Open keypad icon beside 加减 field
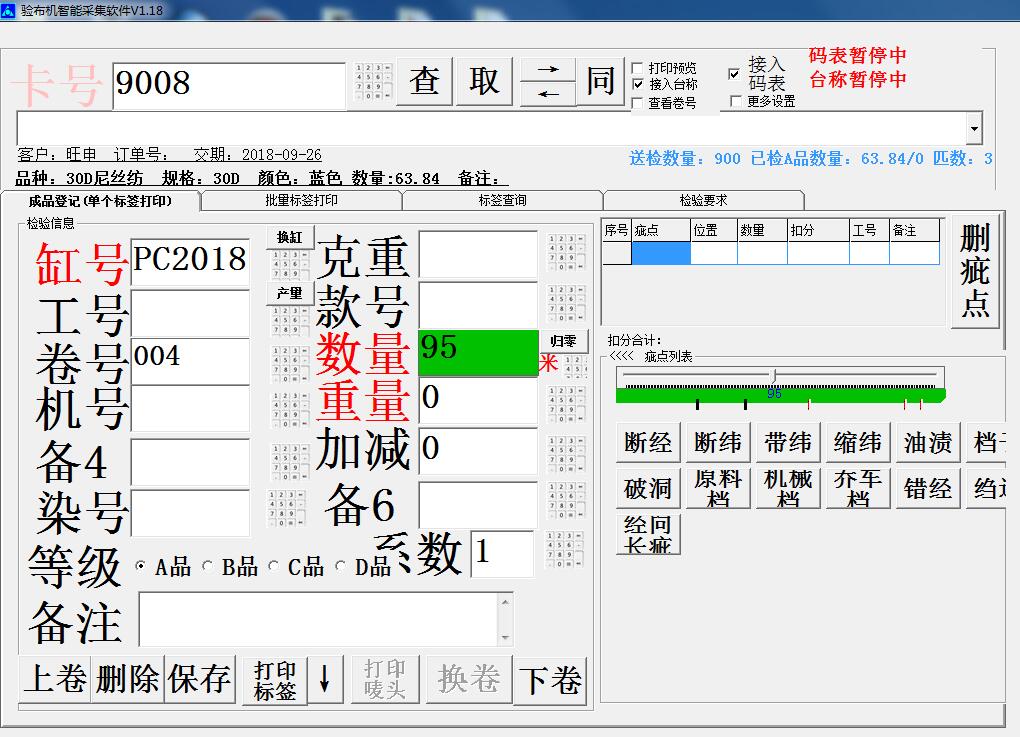This screenshot has width=1020, height=737. click(566, 453)
